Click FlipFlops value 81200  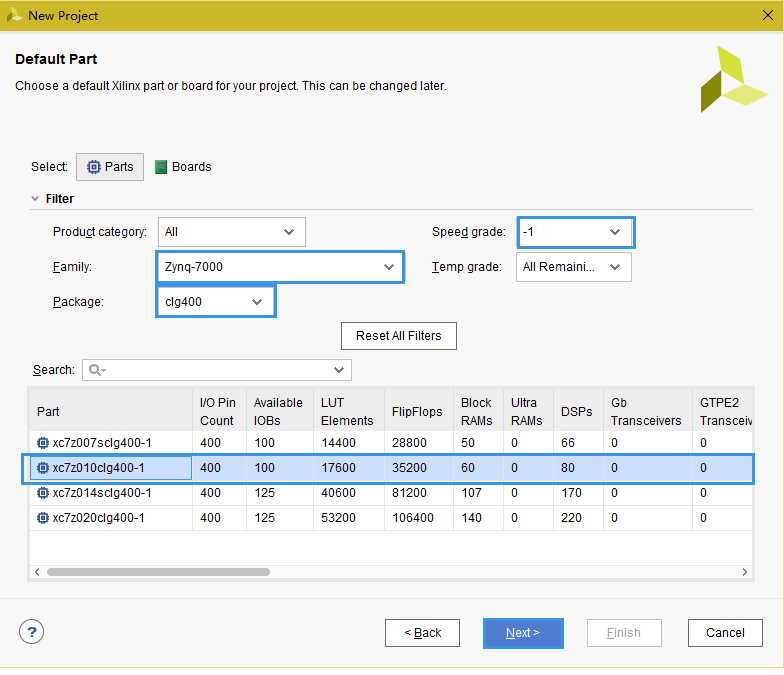point(410,492)
